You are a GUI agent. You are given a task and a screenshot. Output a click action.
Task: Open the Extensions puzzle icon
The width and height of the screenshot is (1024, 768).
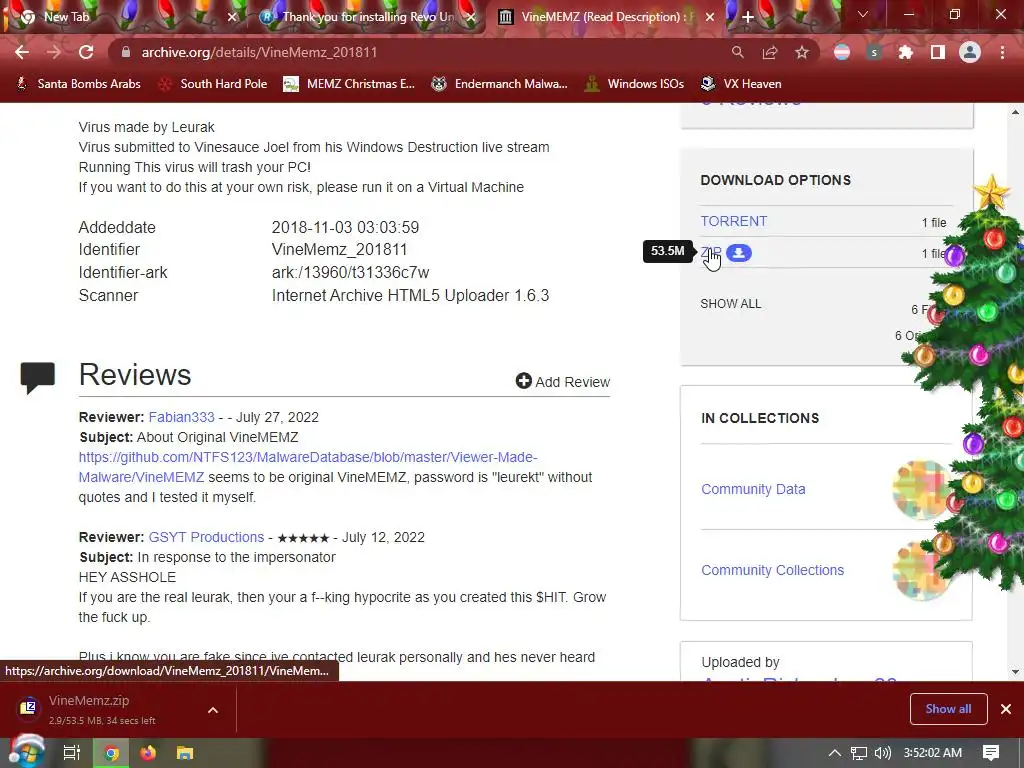905,52
